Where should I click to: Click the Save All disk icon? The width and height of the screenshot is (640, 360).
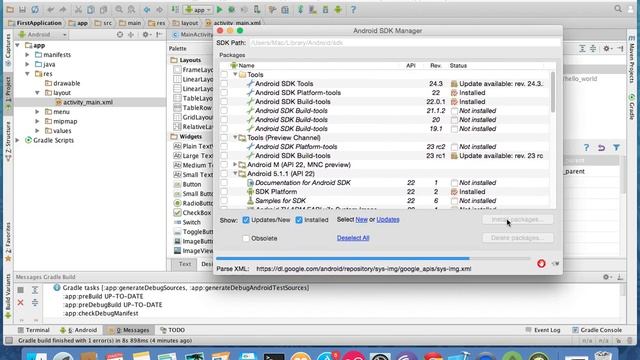(x=22, y=9)
